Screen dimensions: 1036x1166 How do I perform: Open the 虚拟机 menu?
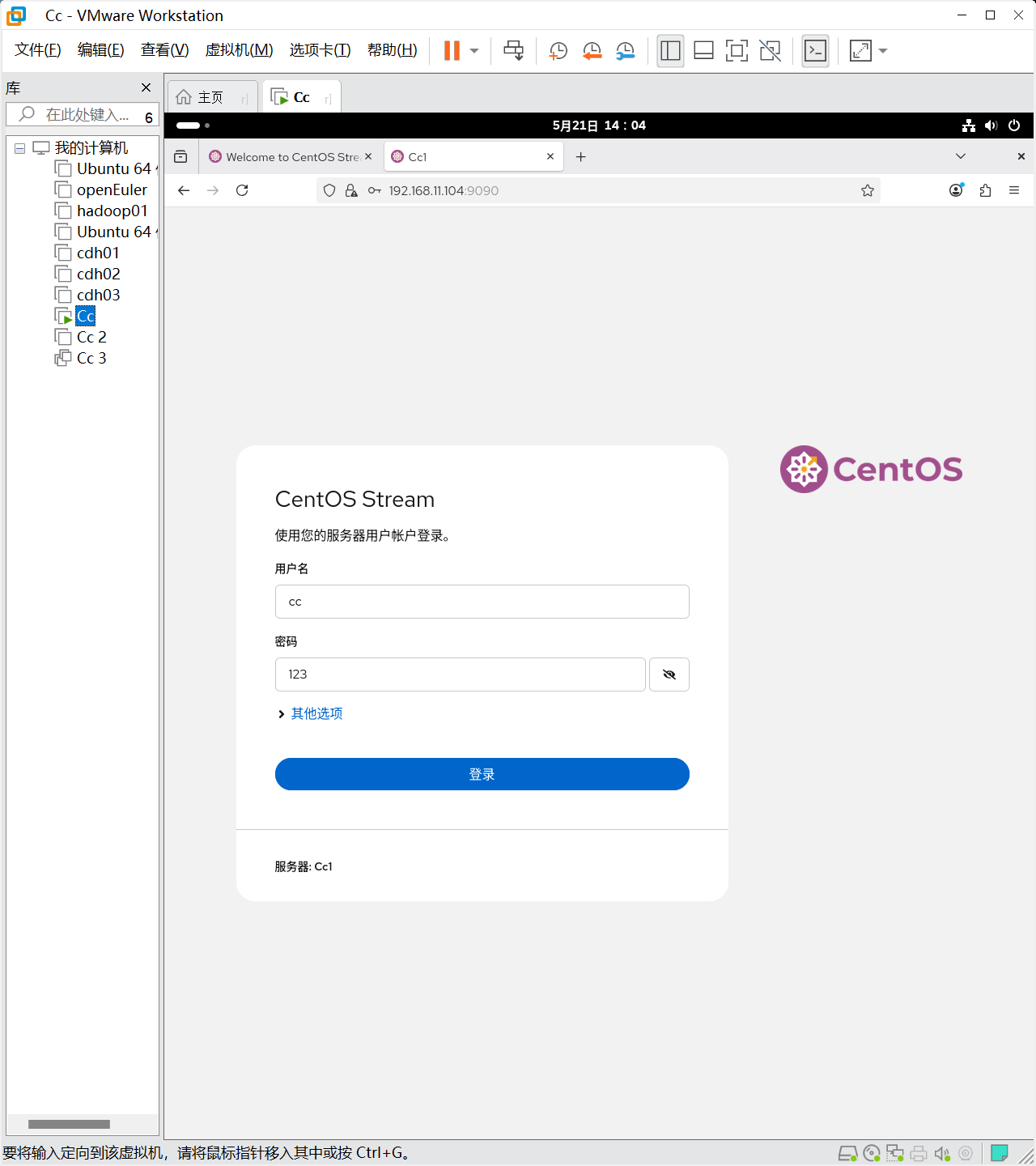[240, 50]
